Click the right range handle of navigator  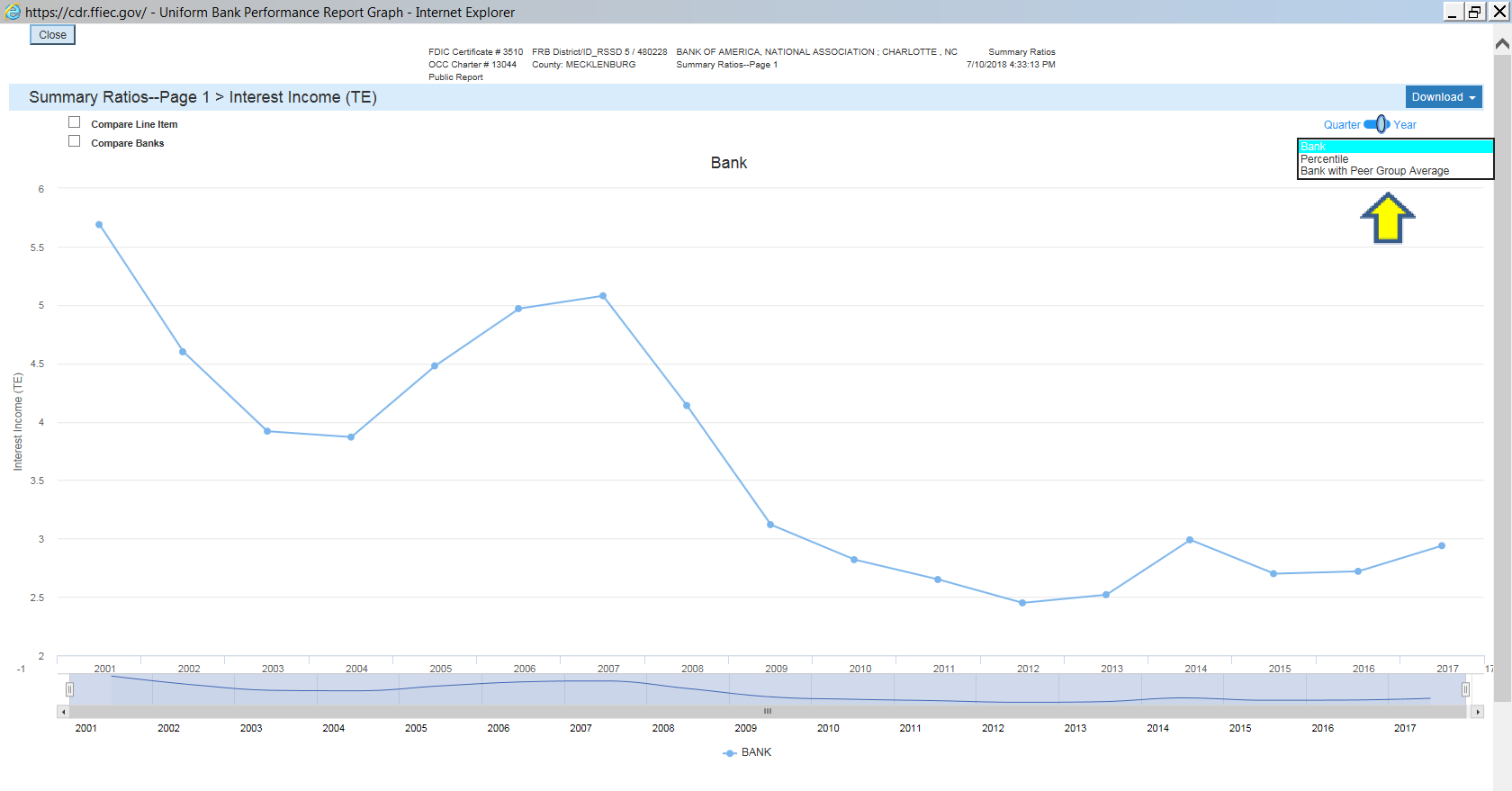1465,689
